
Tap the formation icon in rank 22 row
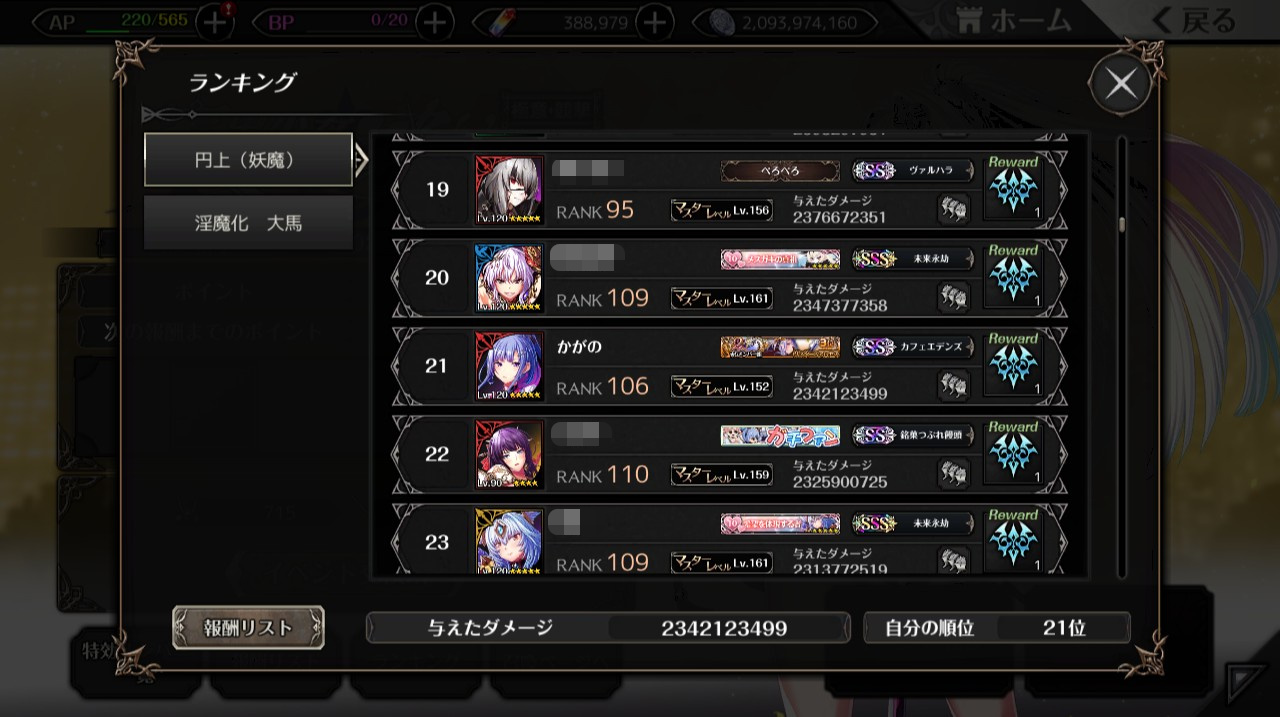pos(953,473)
